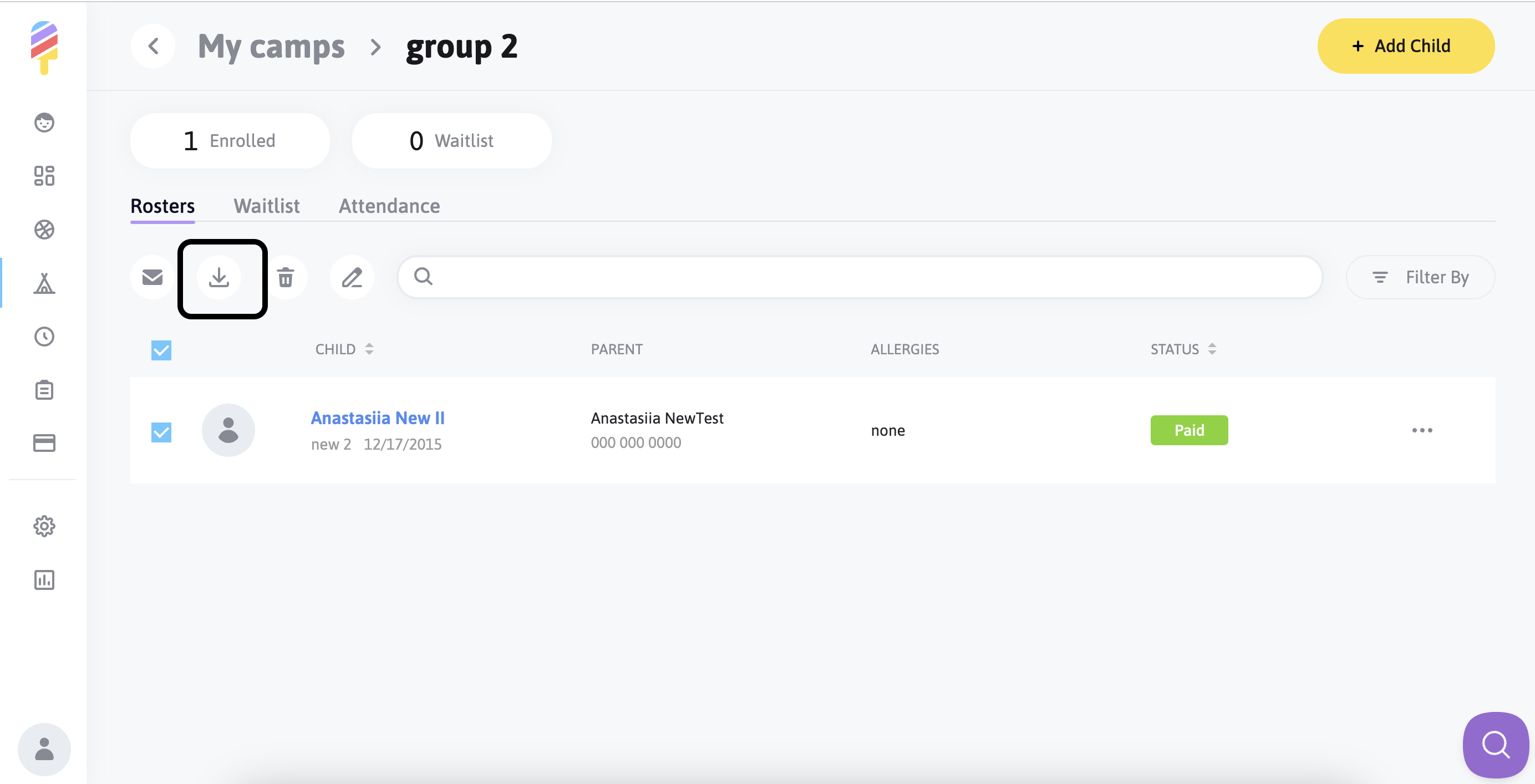This screenshot has width=1535, height=784.
Task: Open the credit card payments icon
Action: pos(44,442)
